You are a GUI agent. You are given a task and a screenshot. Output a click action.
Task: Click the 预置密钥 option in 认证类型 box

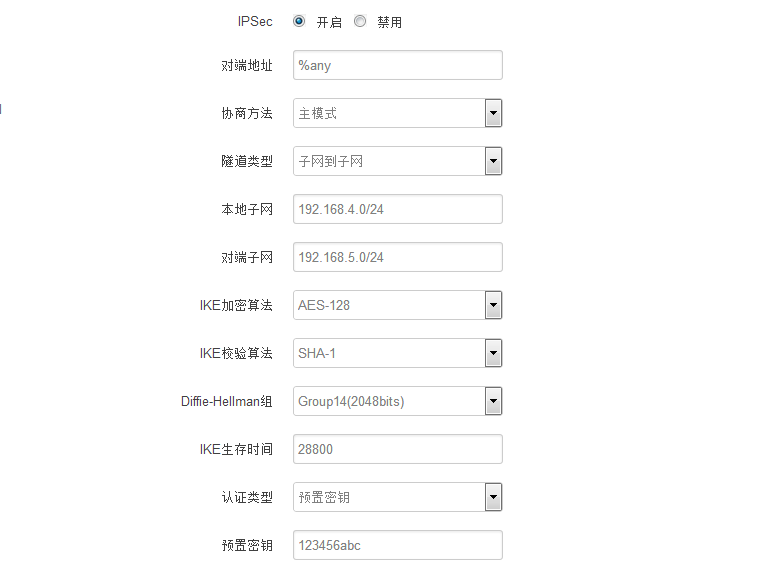tap(324, 497)
